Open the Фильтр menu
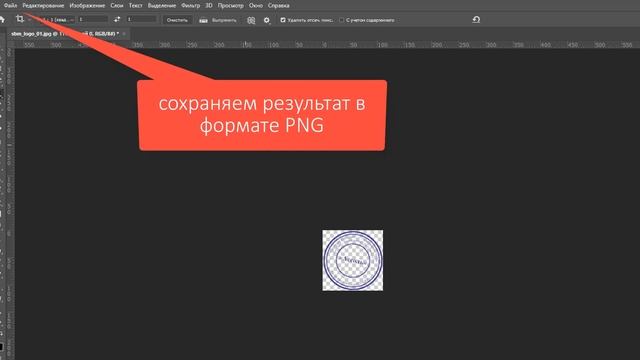 (x=190, y=6)
